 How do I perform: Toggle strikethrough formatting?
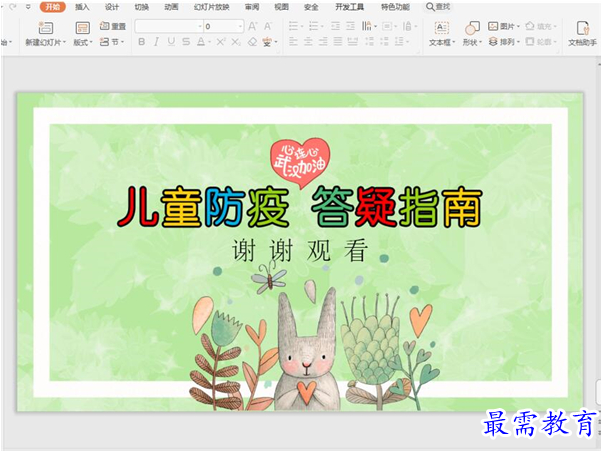tap(186, 42)
